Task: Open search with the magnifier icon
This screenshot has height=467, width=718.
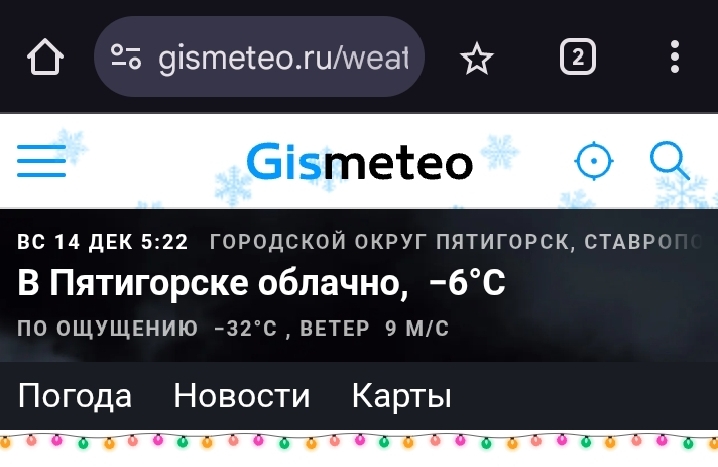Action: click(670, 161)
